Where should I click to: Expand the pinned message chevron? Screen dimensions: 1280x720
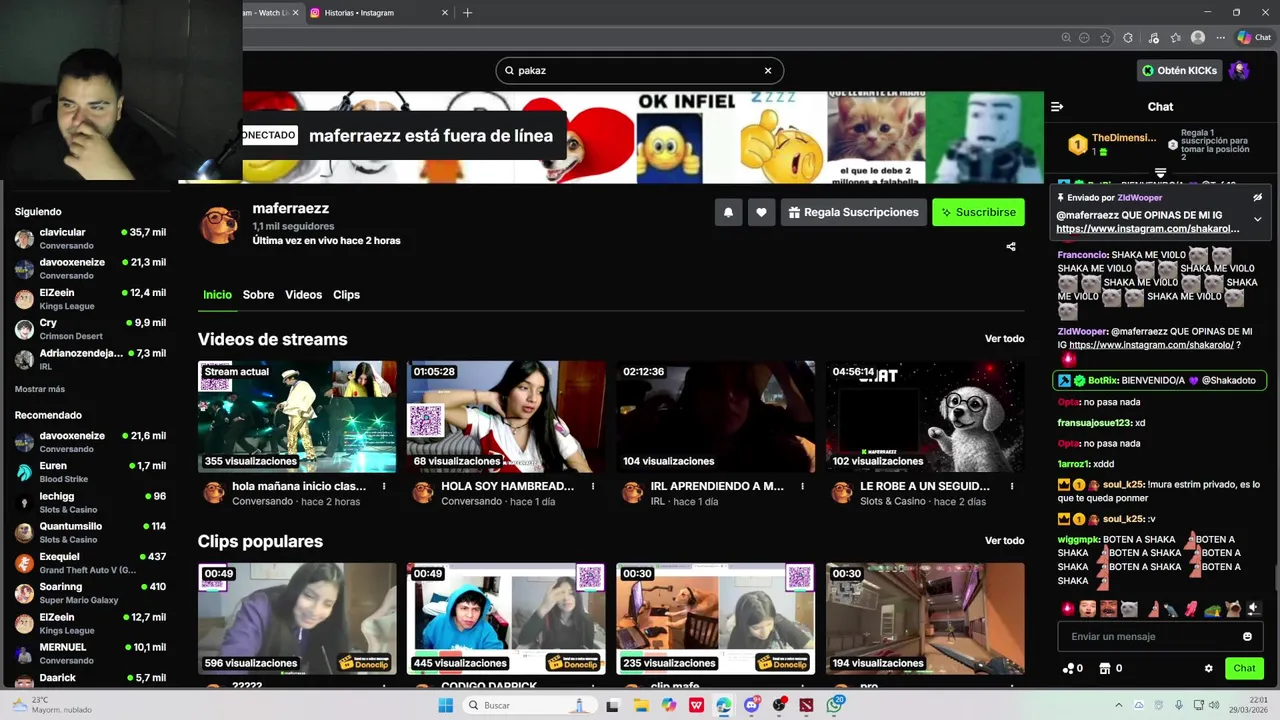[x=1258, y=219]
